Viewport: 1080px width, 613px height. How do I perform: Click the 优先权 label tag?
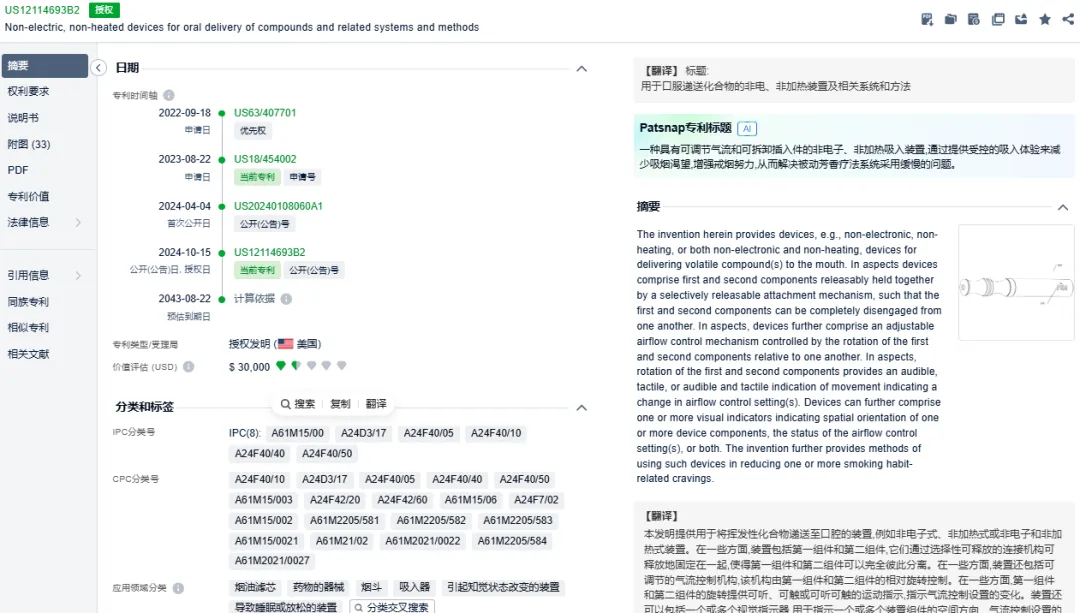pos(253,131)
